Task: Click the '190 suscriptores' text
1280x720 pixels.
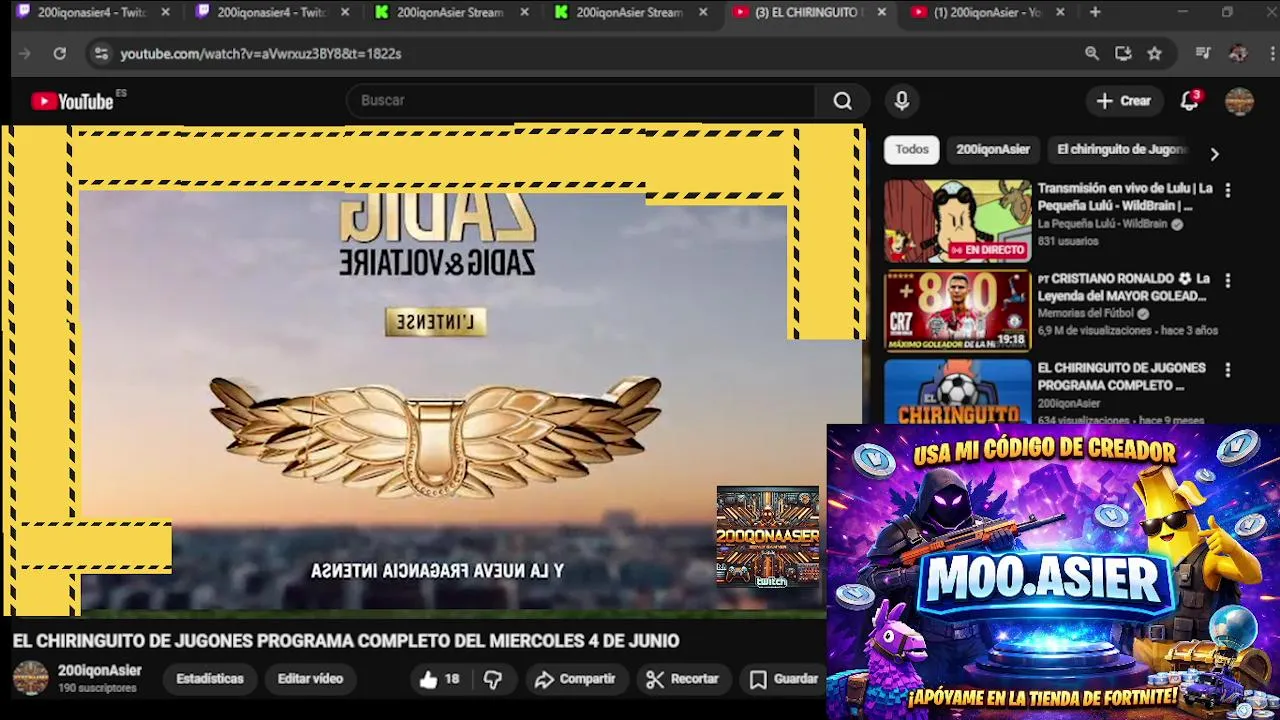Action: pyautogui.click(x=97, y=689)
